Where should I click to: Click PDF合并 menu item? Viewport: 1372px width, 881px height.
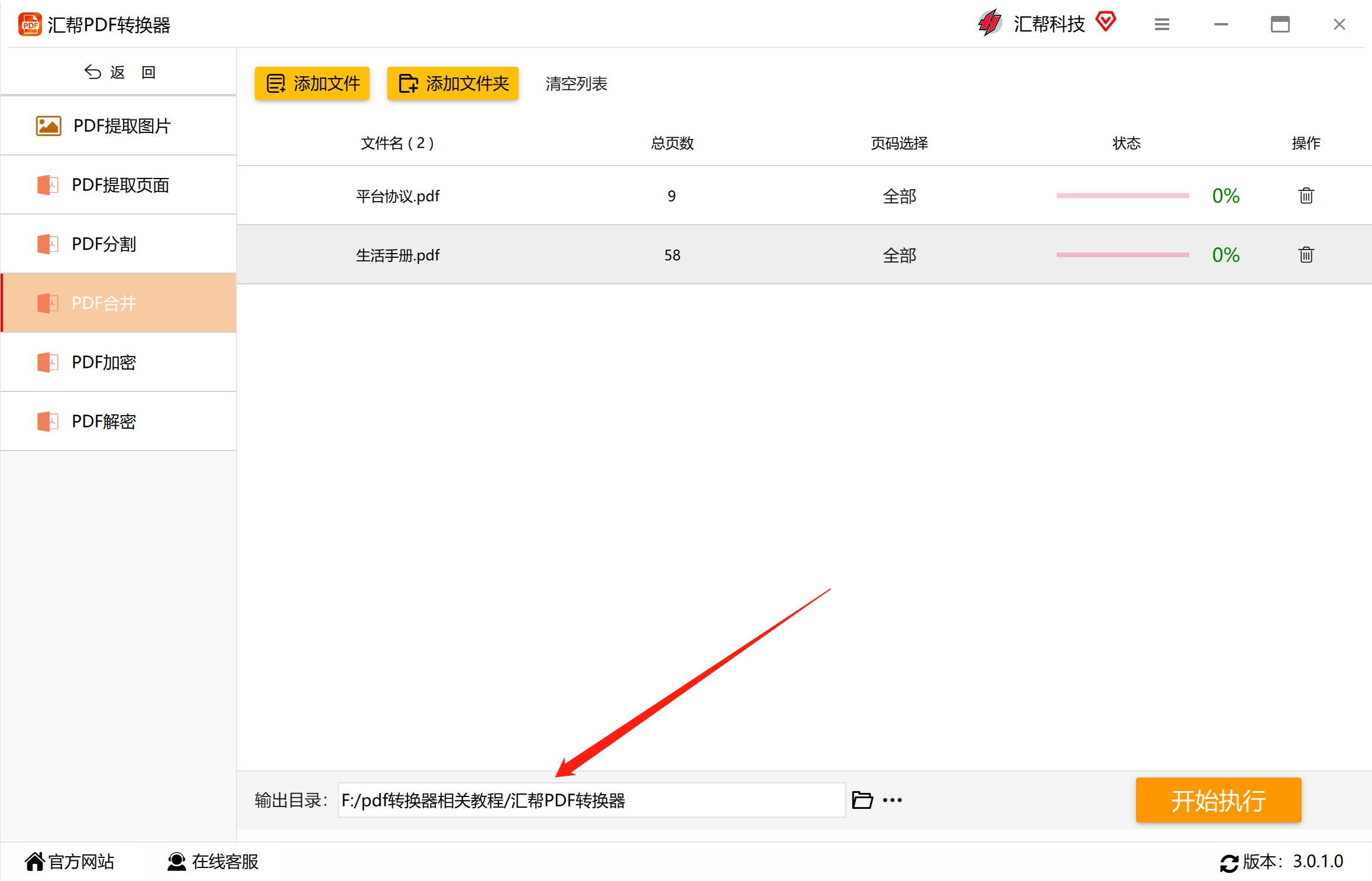click(119, 303)
